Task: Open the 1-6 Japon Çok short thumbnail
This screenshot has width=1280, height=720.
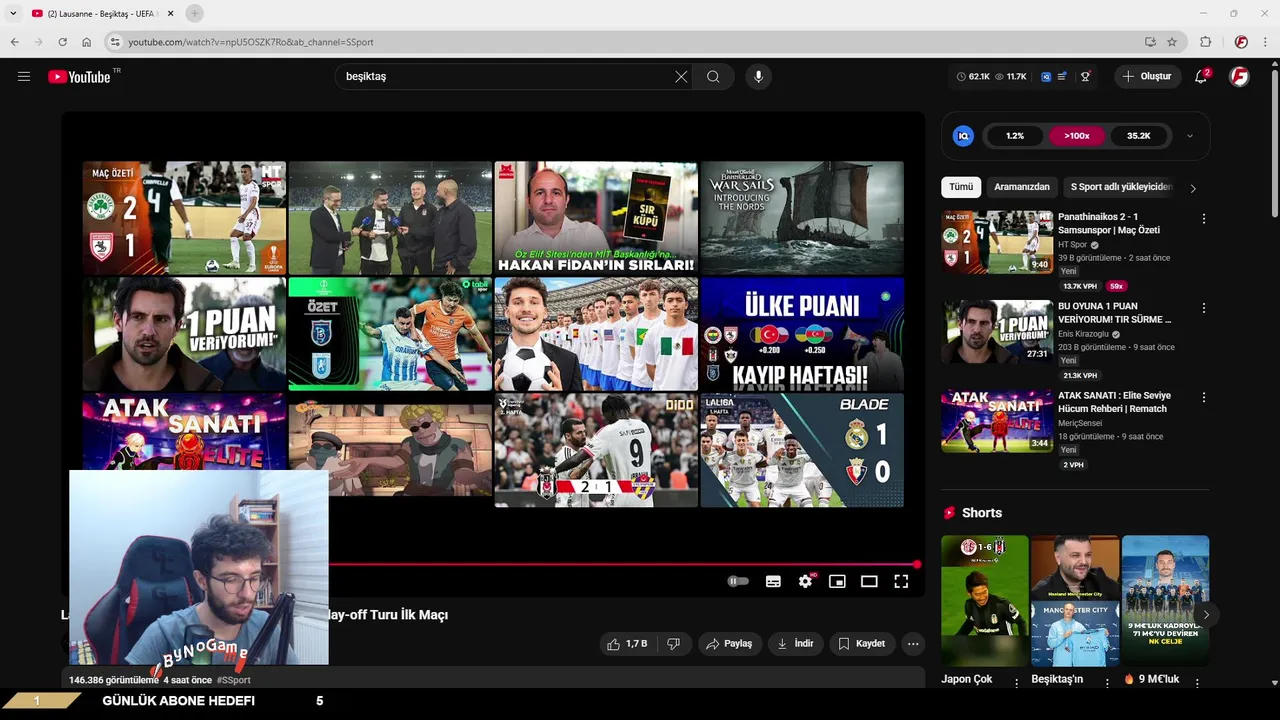Action: click(984, 600)
